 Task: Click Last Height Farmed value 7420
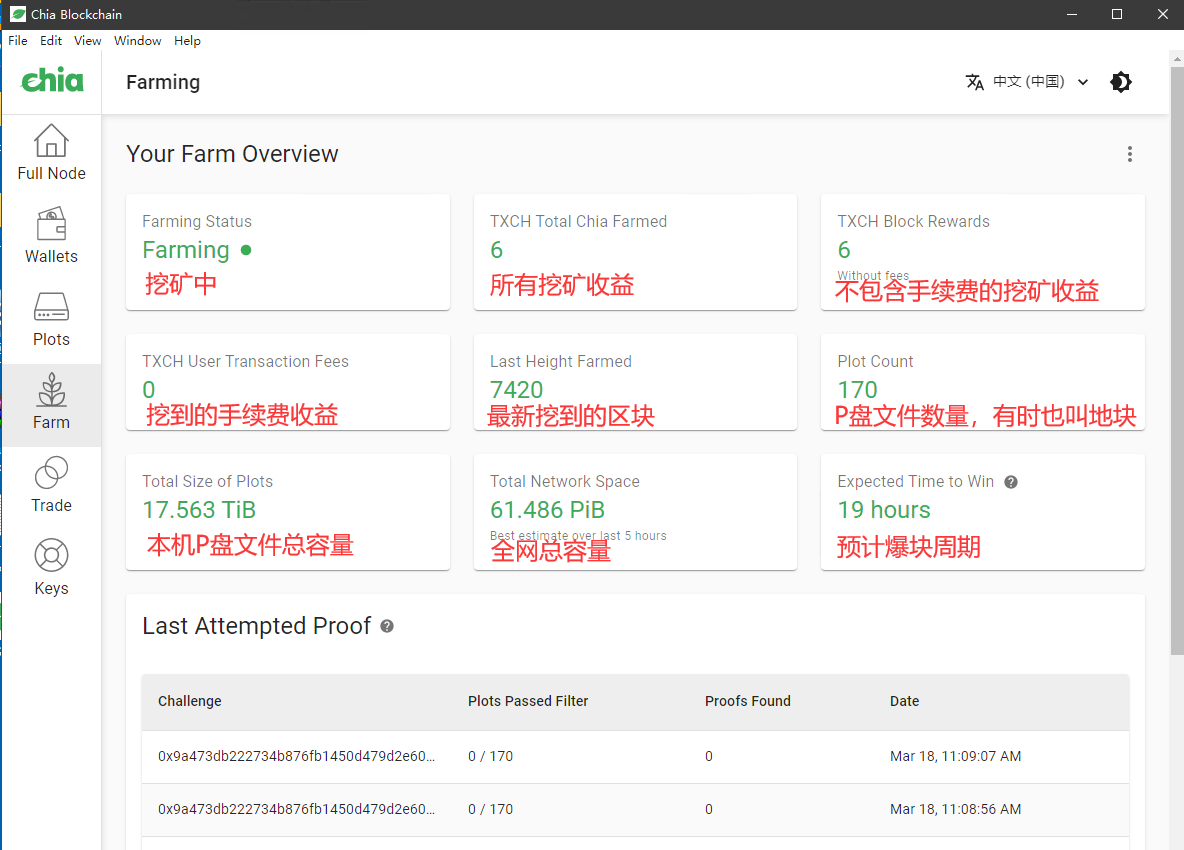pyautogui.click(x=516, y=390)
